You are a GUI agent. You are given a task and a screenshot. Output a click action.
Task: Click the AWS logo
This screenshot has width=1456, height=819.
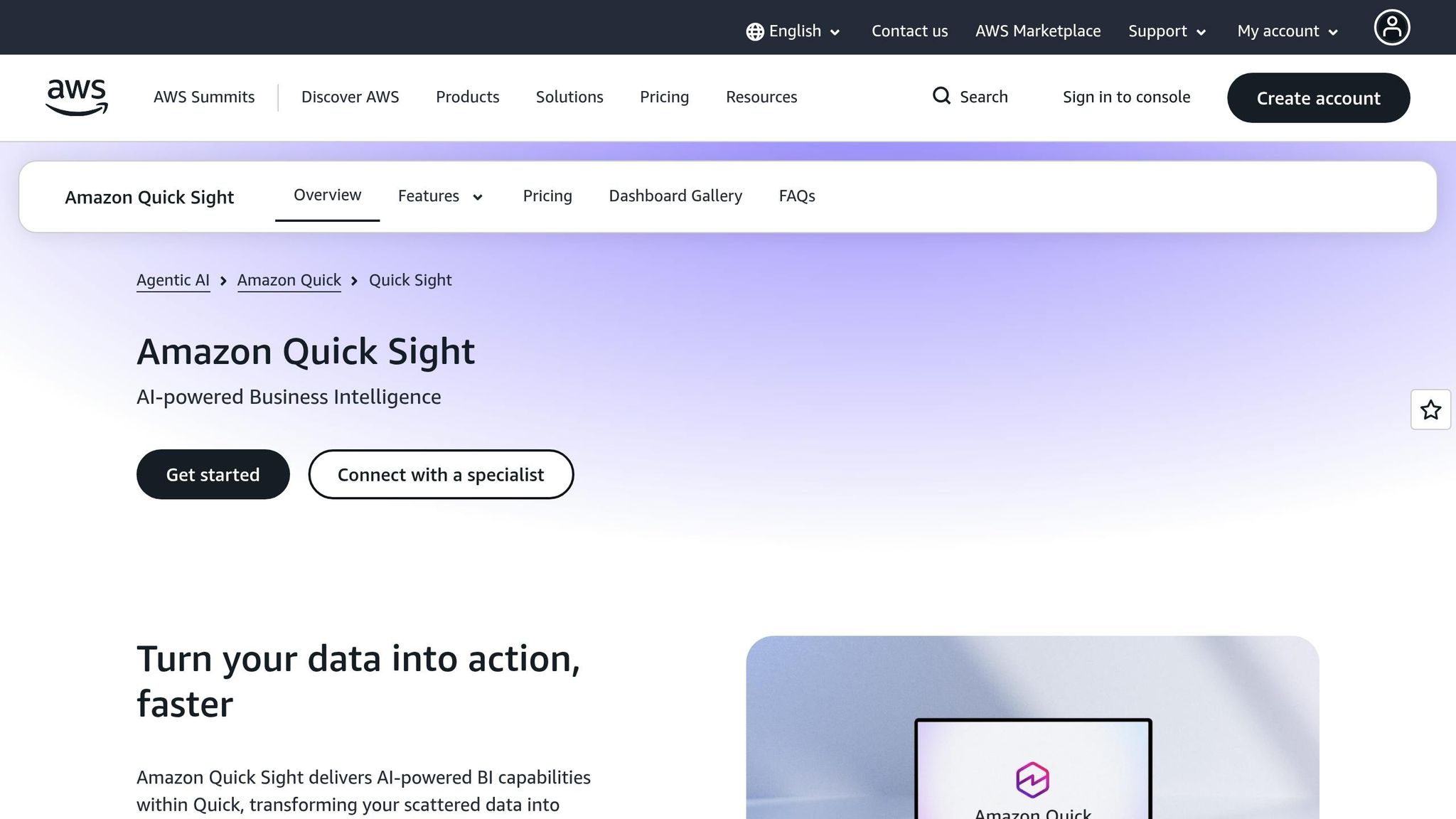pyautogui.click(x=77, y=97)
